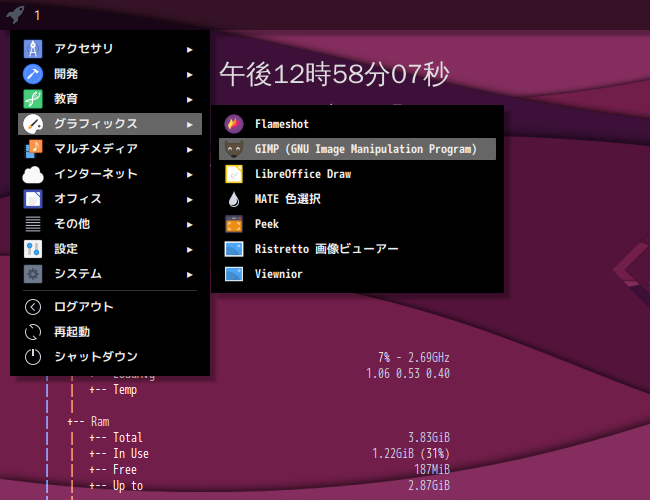Click the オフィス document icon
Viewport: 650px width, 500px height.
click(33, 199)
